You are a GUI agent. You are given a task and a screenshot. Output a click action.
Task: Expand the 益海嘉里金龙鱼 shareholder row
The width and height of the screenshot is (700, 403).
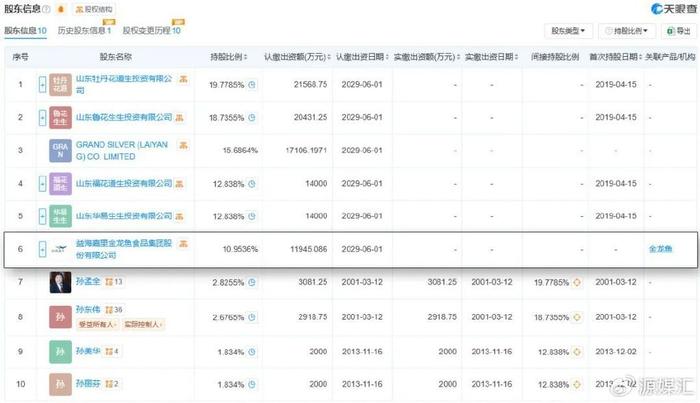click(x=42, y=249)
